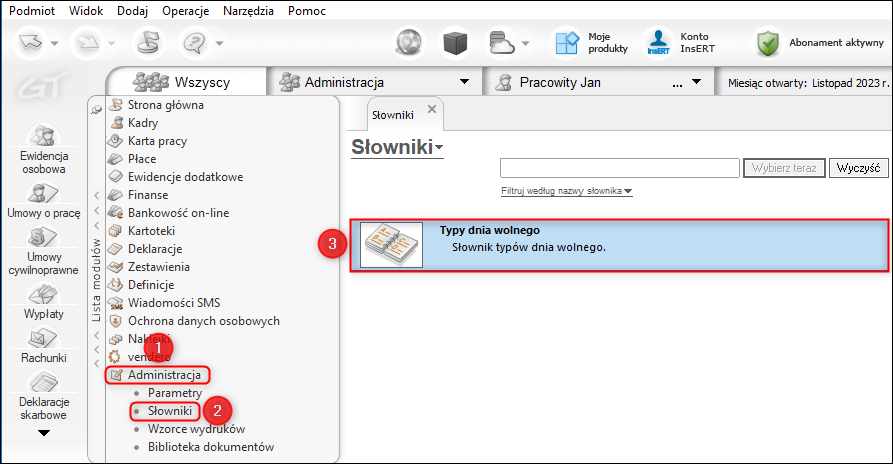This screenshot has height=464, width=893.
Task: Open Konto InsERT
Action: coord(681,43)
